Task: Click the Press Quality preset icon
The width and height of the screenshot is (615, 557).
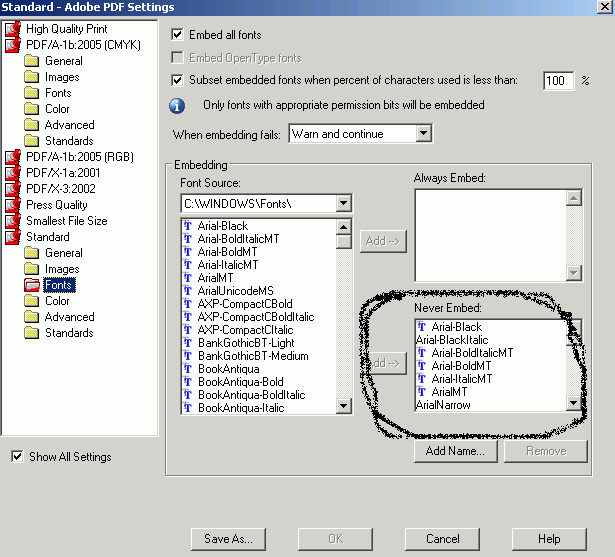Action: tap(13, 205)
